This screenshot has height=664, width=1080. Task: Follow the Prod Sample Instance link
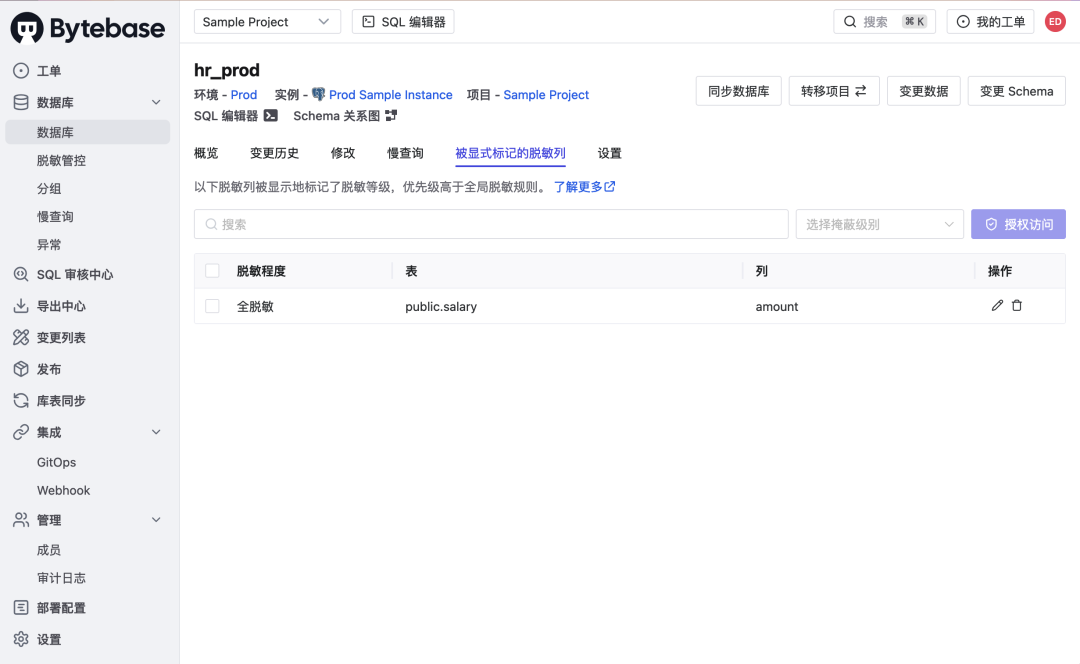coord(391,94)
